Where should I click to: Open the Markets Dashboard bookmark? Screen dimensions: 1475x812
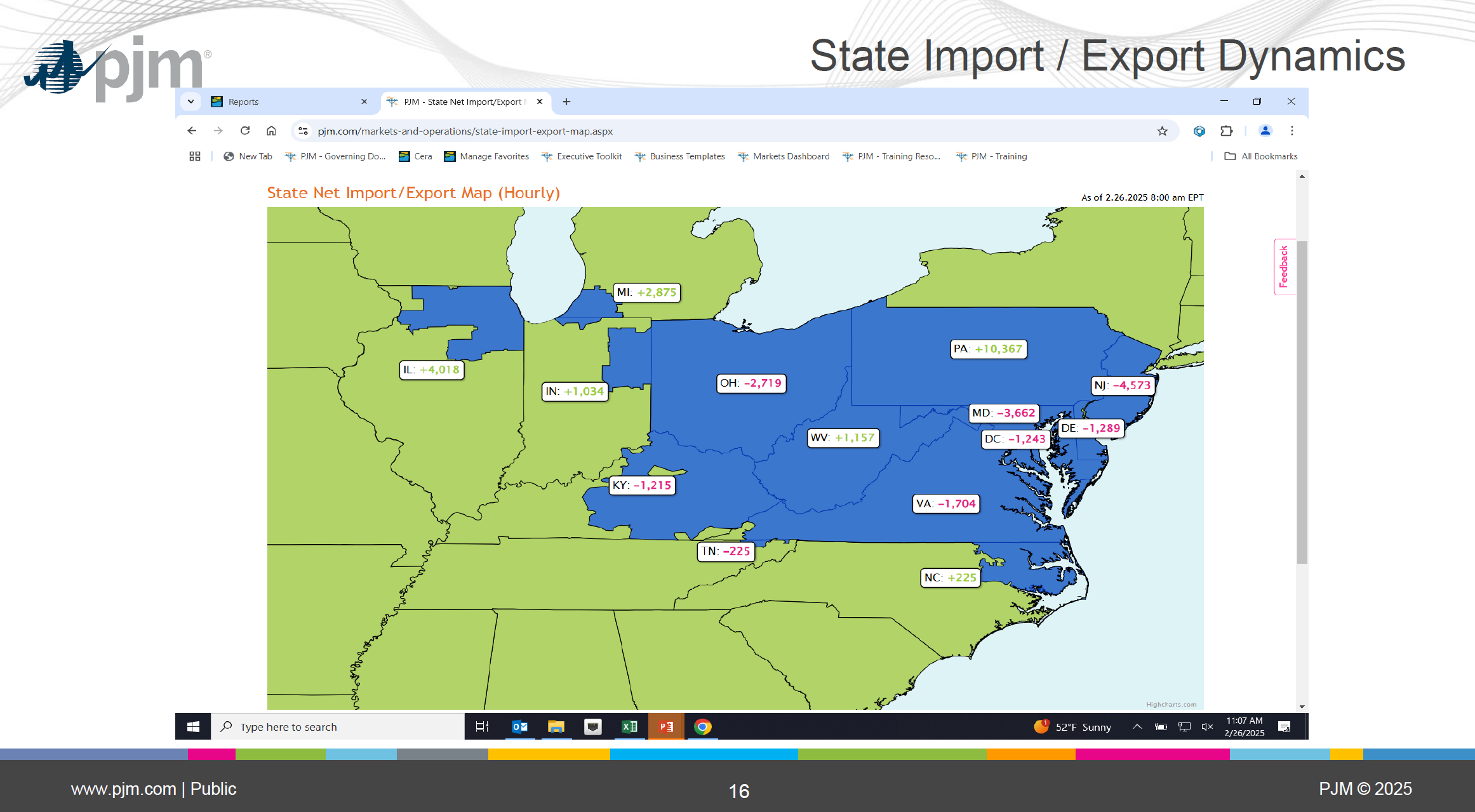click(x=791, y=156)
